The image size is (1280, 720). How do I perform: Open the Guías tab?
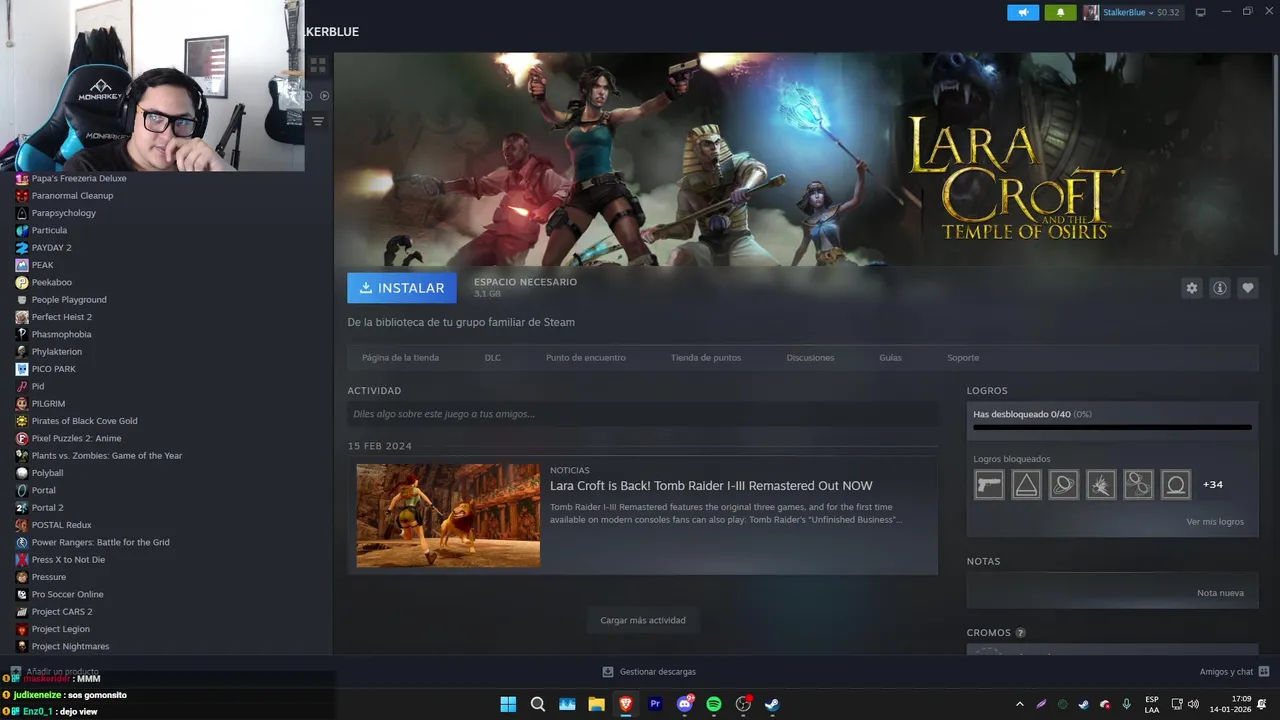point(890,358)
